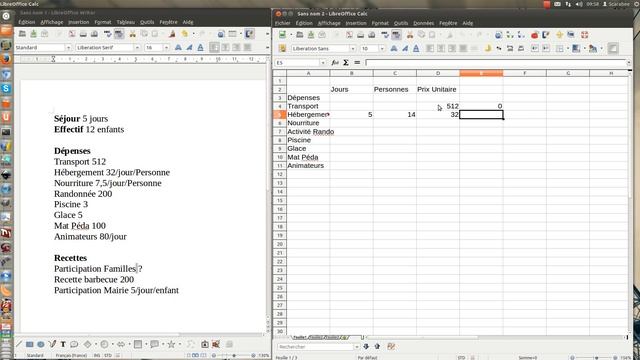Click the Bold 'A' icon in Writer formatting bar
Screen dimensions: 640x360
[x=178, y=48]
